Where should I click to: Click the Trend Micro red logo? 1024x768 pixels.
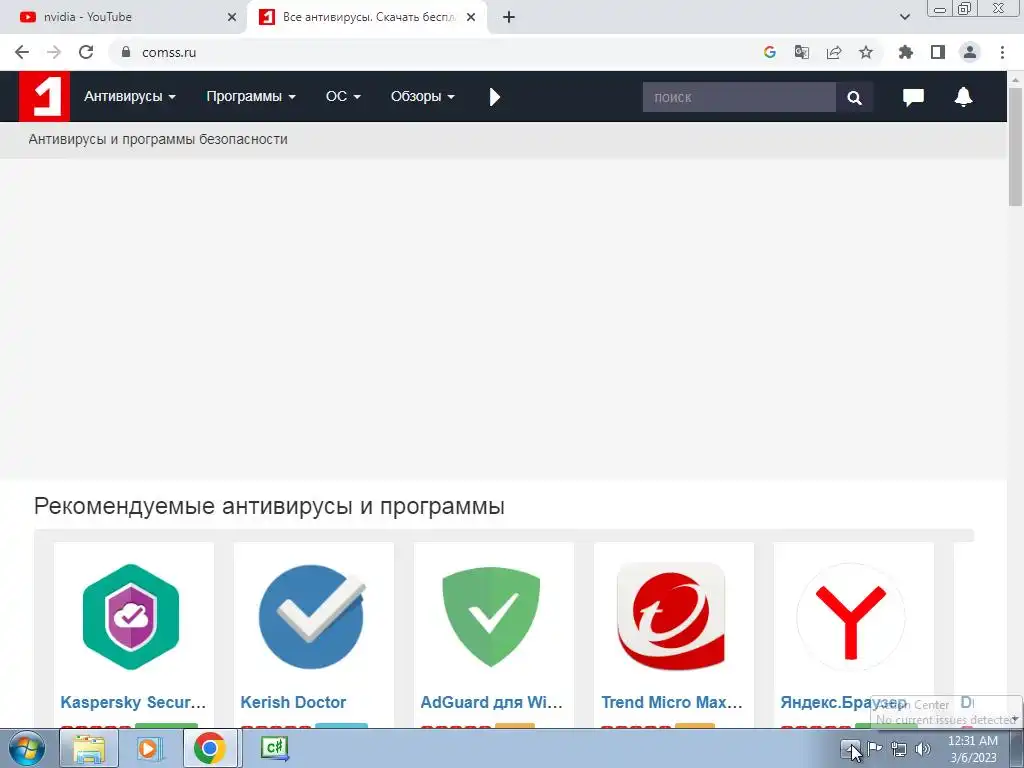click(671, 616)
